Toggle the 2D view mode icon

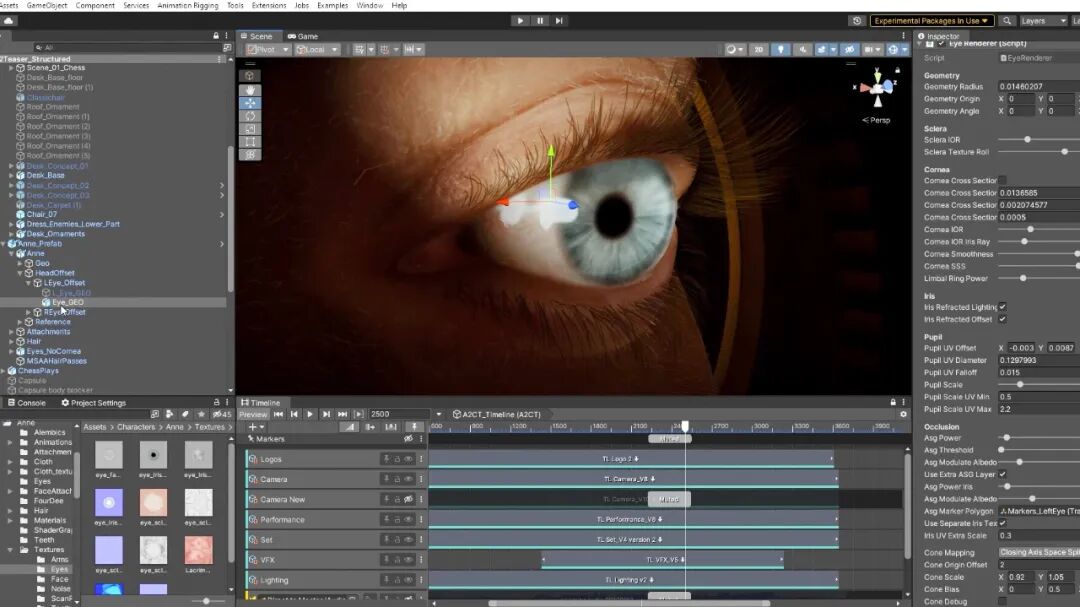click(x=761, y=50)
